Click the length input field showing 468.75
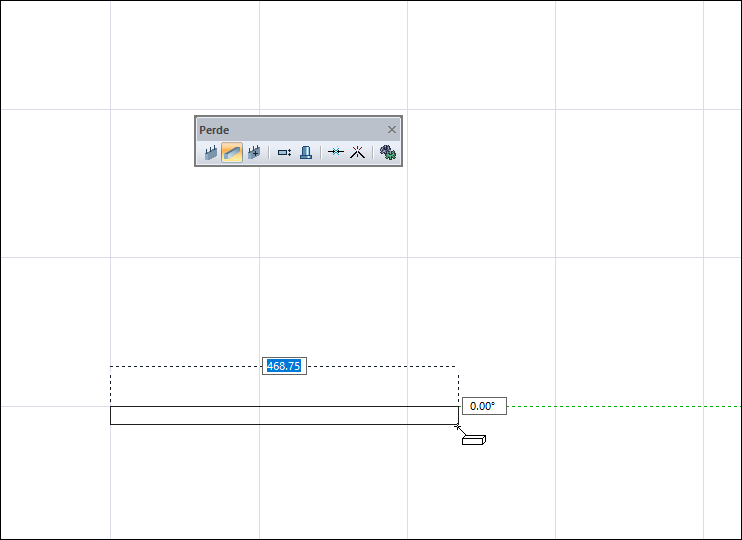The width and height of the screenshot is (742, 540). point(284,366)
